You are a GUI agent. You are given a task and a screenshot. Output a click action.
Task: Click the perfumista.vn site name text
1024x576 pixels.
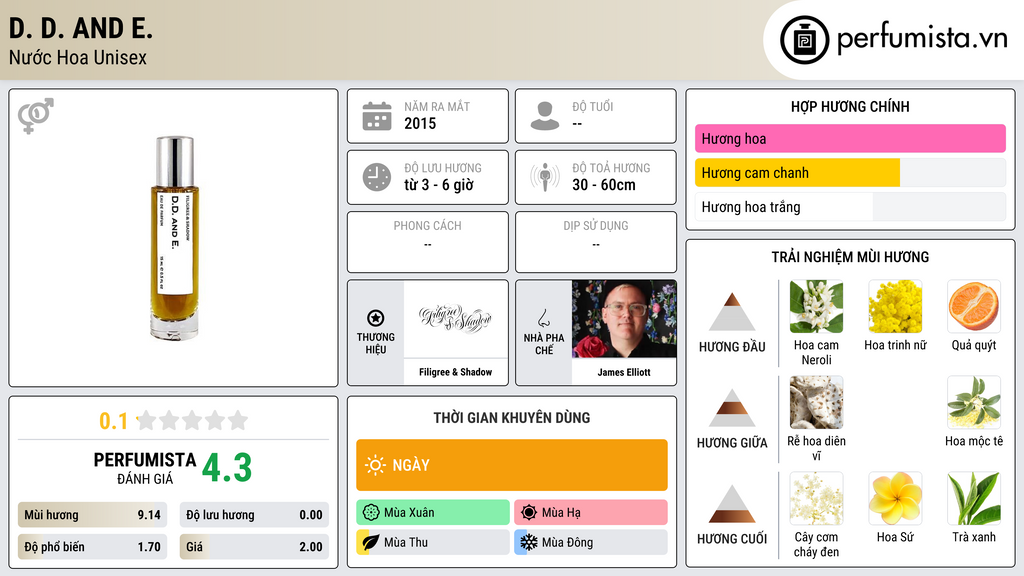tap(922, 38)
